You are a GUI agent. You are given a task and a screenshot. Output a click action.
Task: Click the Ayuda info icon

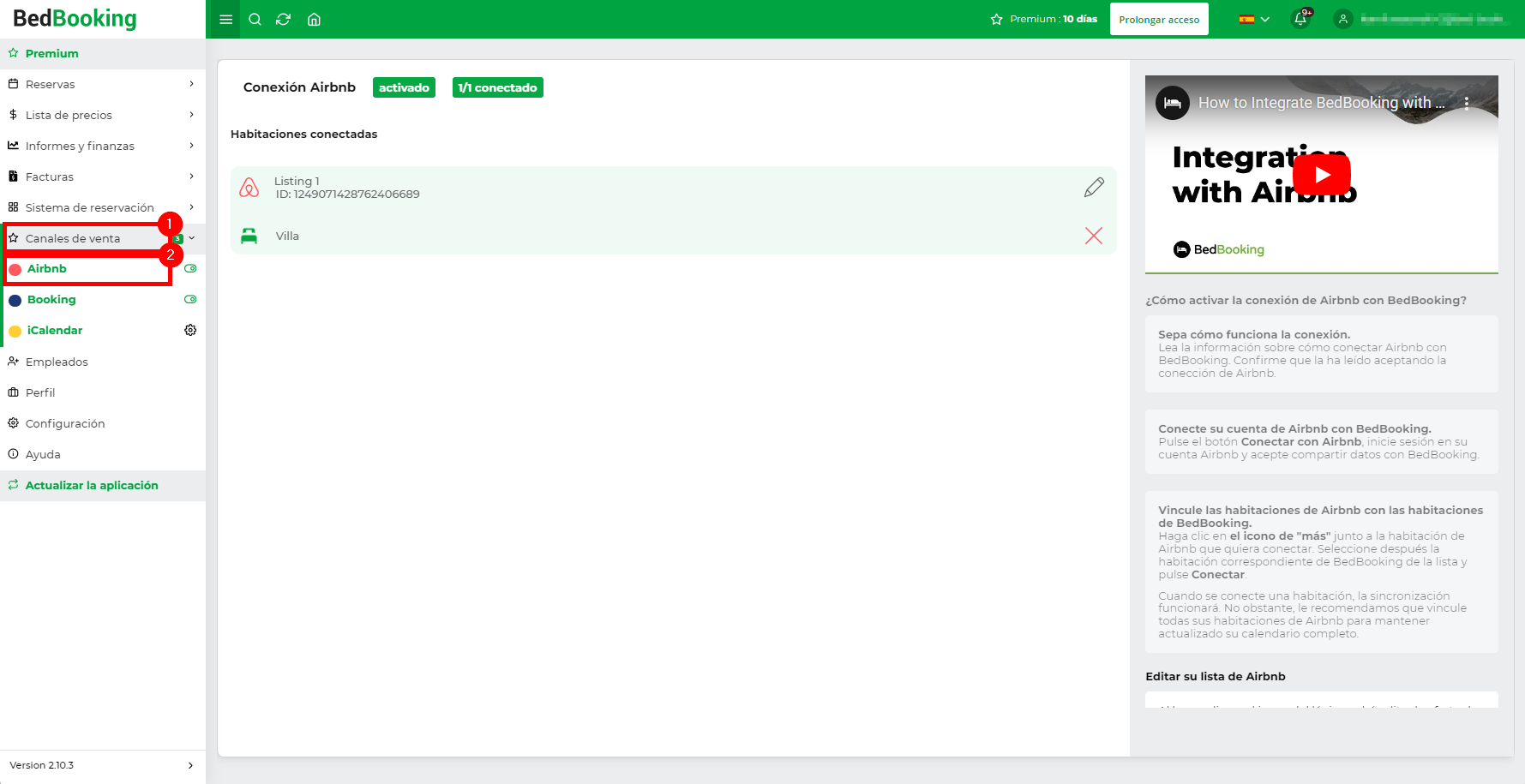pyautogui.click(x=13, y=454)
